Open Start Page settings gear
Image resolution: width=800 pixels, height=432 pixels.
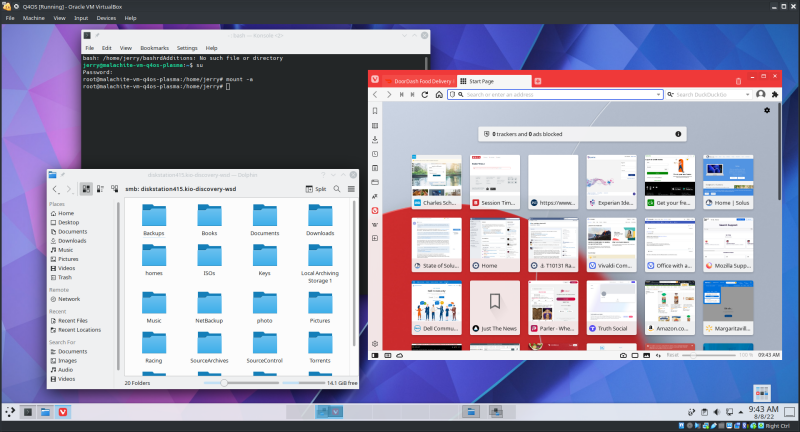point(767,110)
